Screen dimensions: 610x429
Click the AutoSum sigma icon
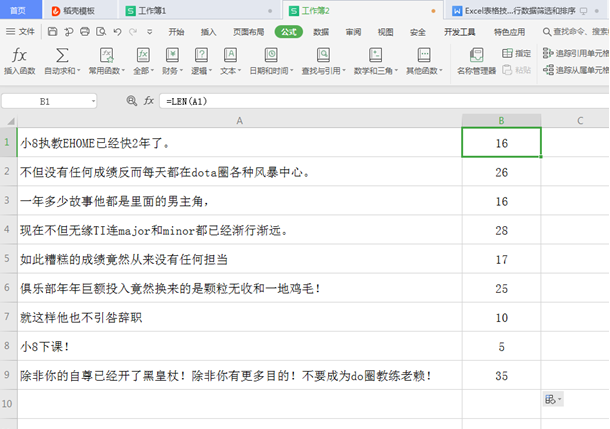62,55
